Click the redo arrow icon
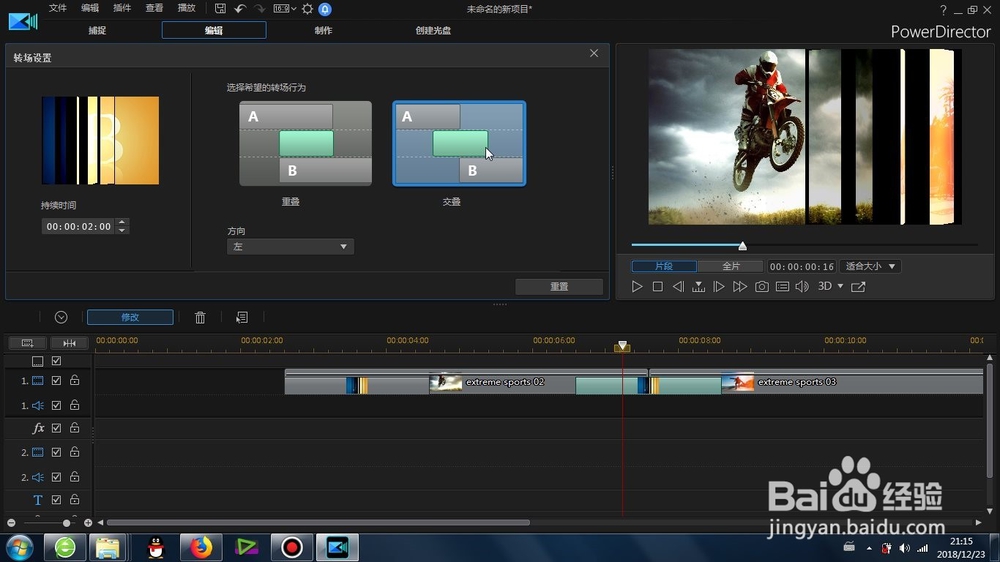Viewport: 1000px width, 562px height. 260,9
